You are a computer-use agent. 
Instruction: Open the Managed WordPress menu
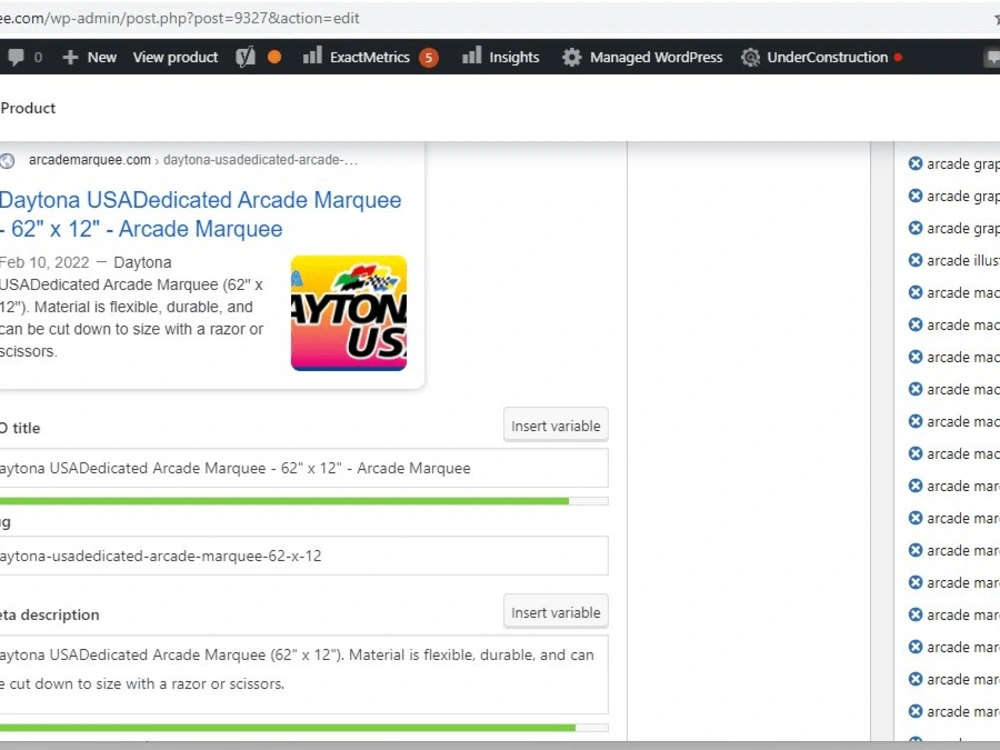coord(642,57)
